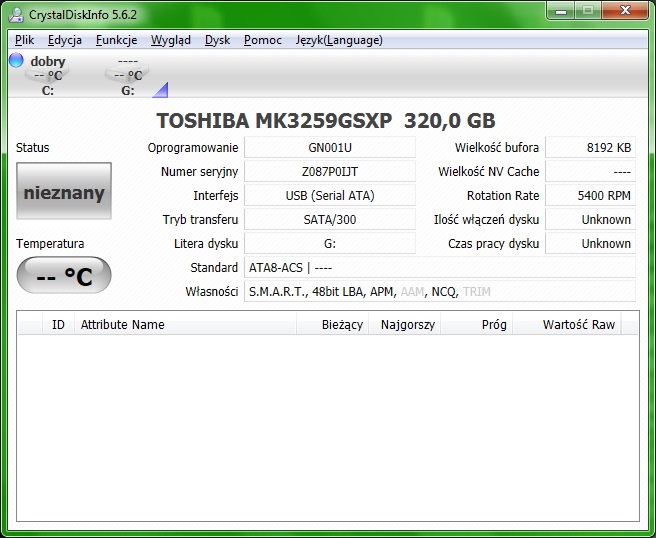Open the Dysk menu
Viewport: 656px width, 538px height.
coord(217,40)
